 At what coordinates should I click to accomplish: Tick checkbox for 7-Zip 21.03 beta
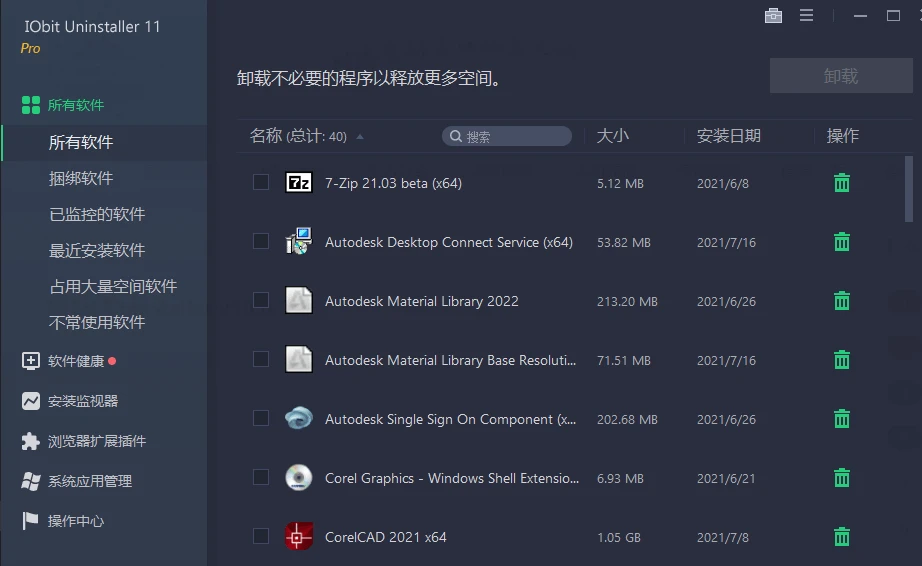(x=260, y=182)
